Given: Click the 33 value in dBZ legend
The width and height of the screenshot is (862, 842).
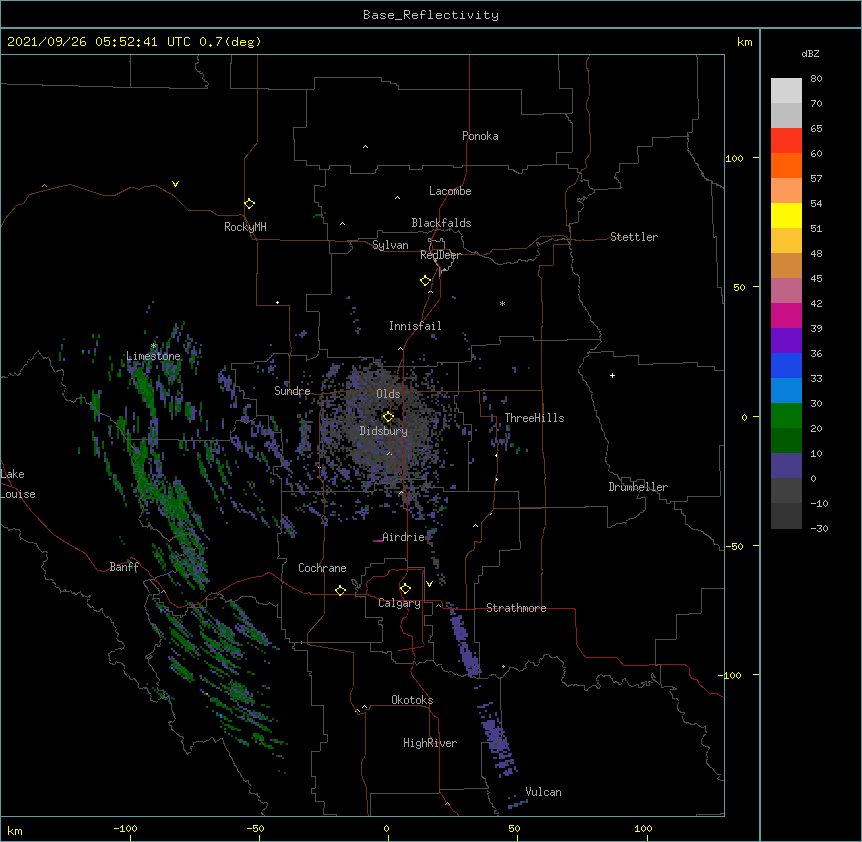Looking at the screenshot, I should (x=816, y=379).
